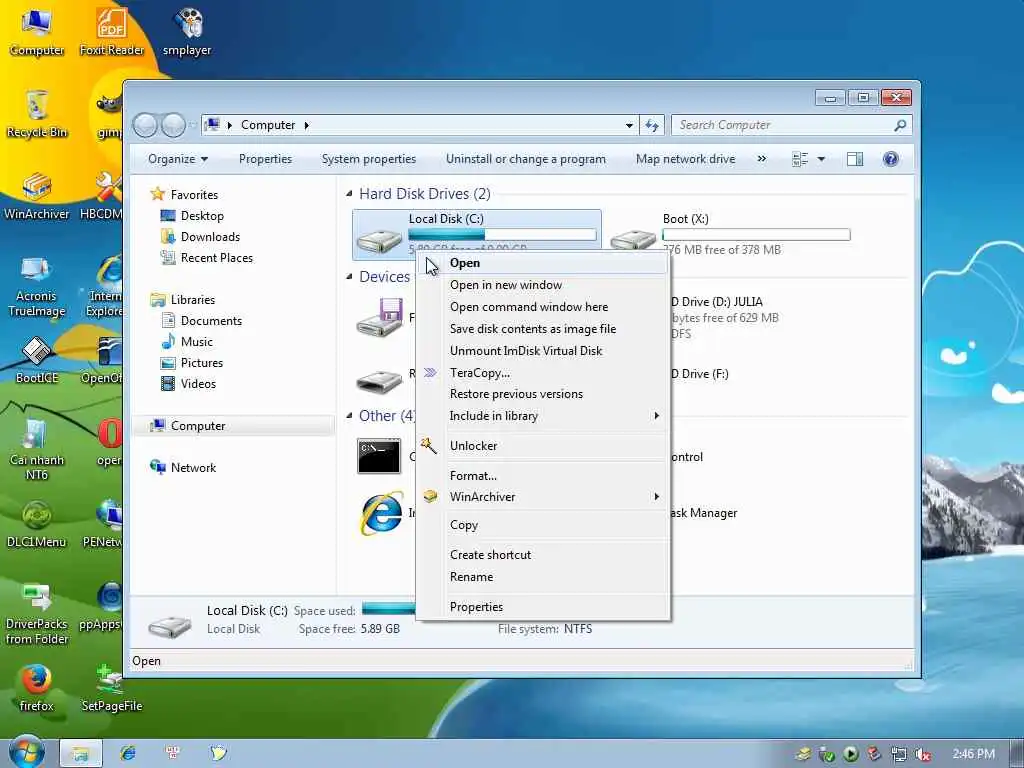
Task: Open Internet Explorer in taskbar
Action: [128, 753]
